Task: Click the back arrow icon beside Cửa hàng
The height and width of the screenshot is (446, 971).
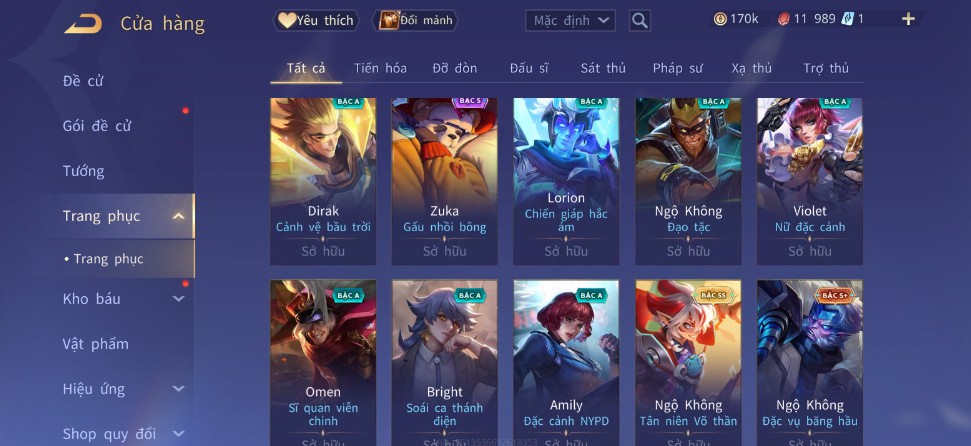Action: (83, 24)
